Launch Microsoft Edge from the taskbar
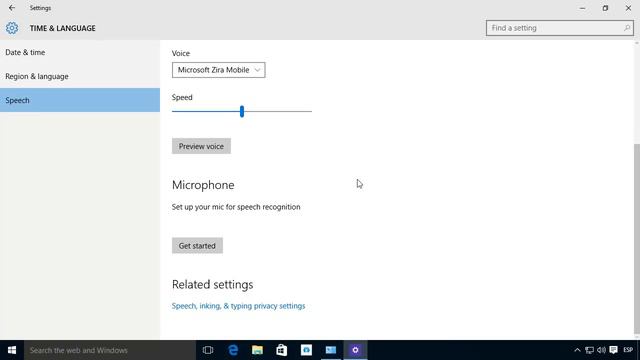Image resolution: width=640 pixels, height=360 pixels. point(233,350)
